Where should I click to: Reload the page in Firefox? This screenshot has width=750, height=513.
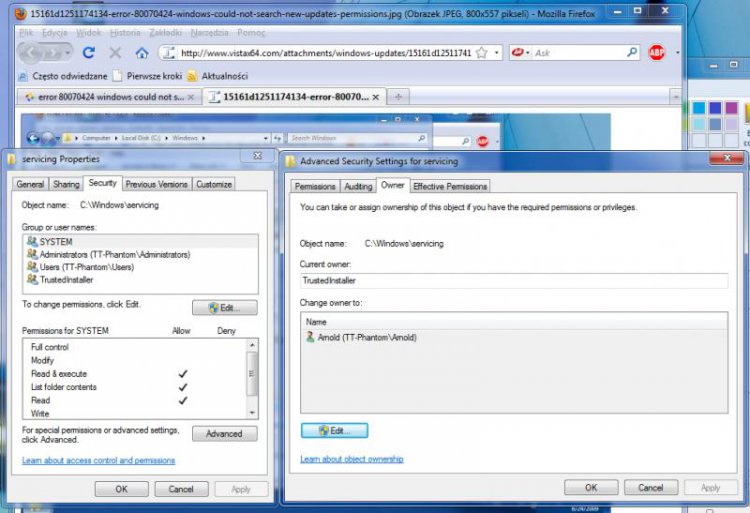(x=88, y=52)
